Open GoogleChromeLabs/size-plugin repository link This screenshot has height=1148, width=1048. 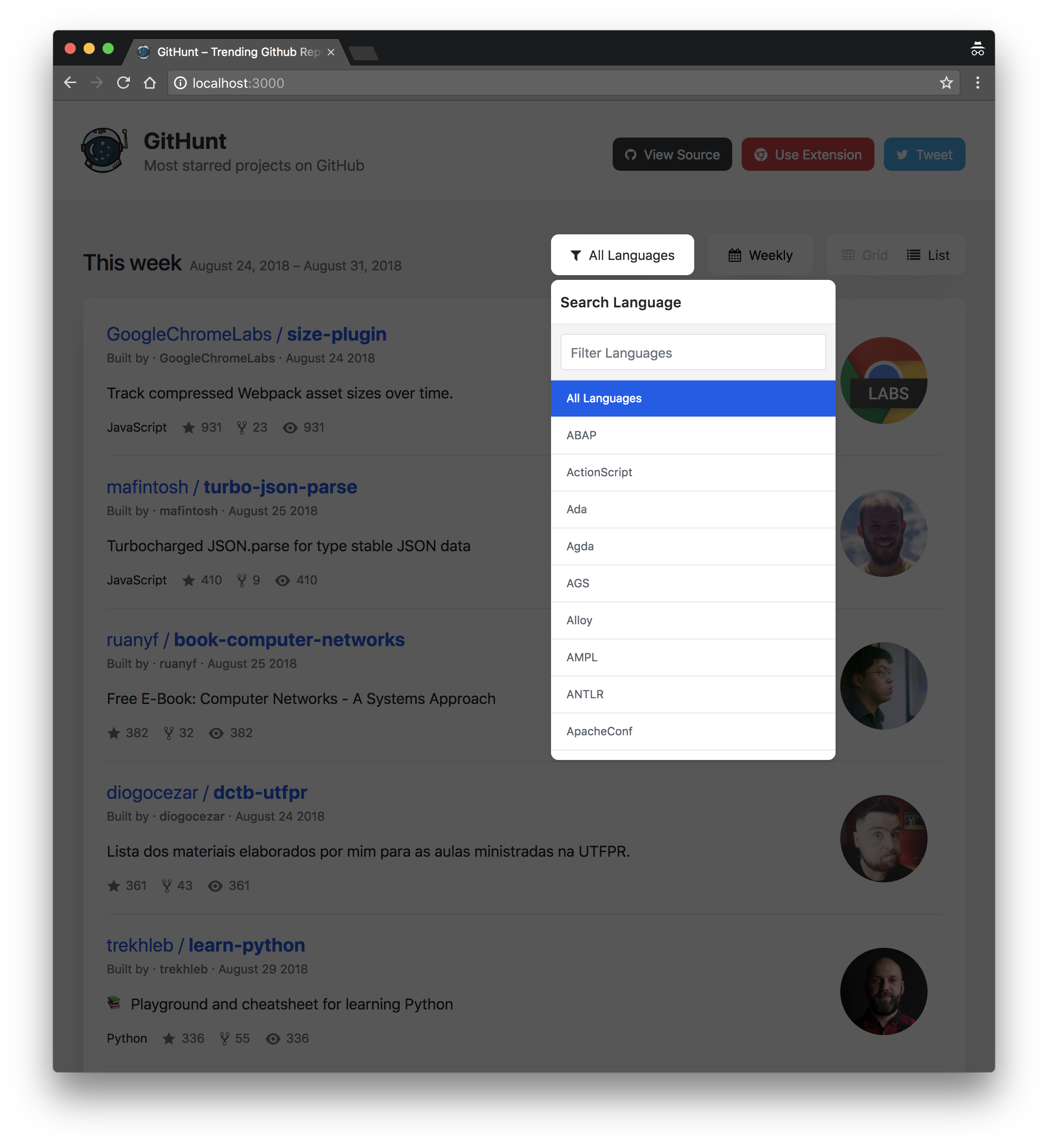click(x=245, y=333)
